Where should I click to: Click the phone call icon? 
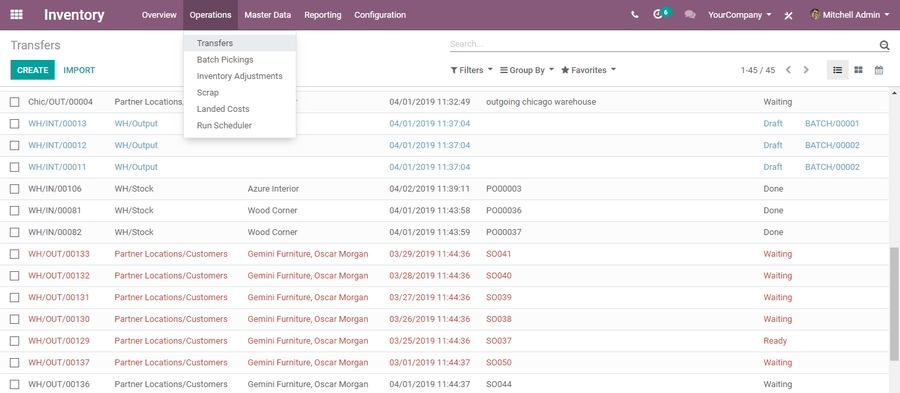(x=634, y=15)
